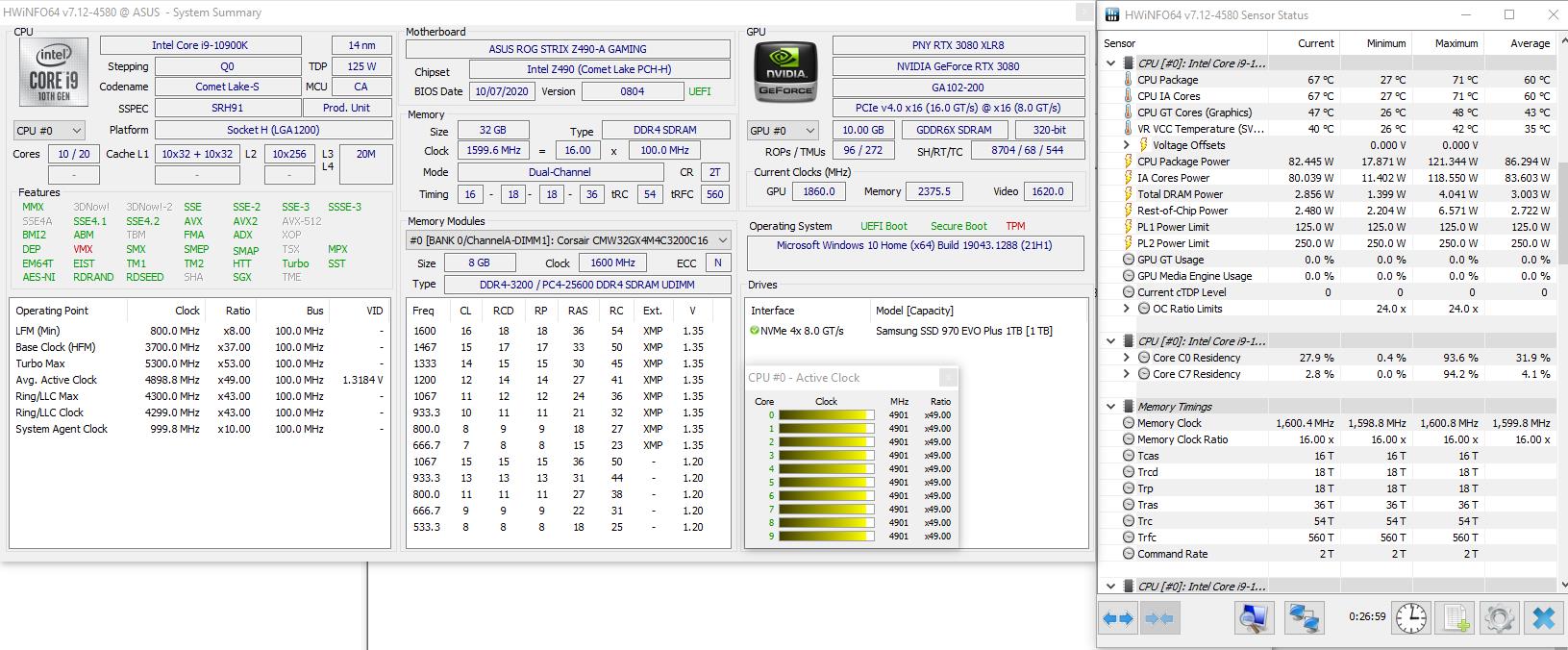Click the UEFI Boot label
This screenshot has height=650, width=1568.
pos(884,226)
